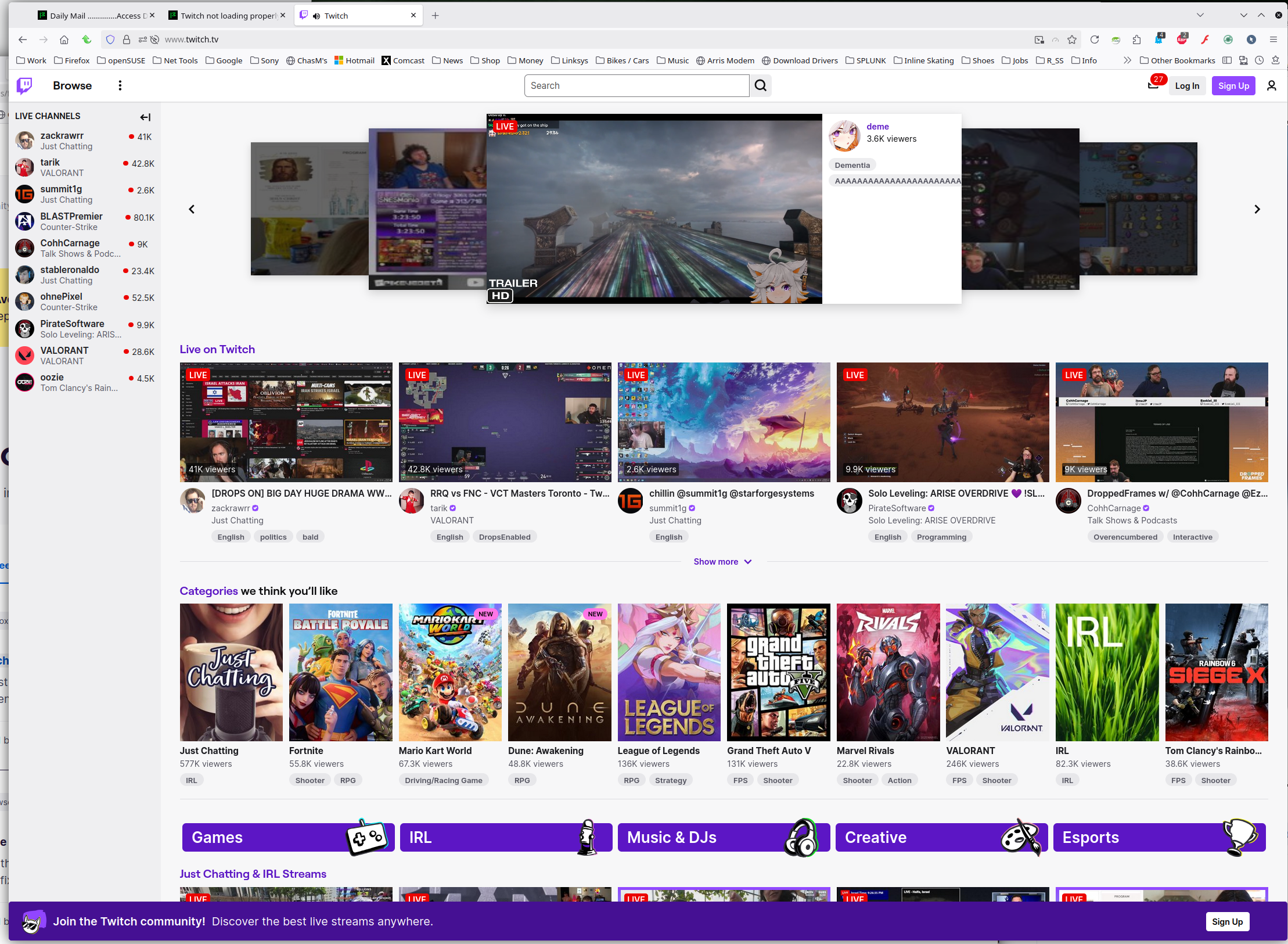
Task: Open the Music bookmarks folder
Action: pos(672,60)
